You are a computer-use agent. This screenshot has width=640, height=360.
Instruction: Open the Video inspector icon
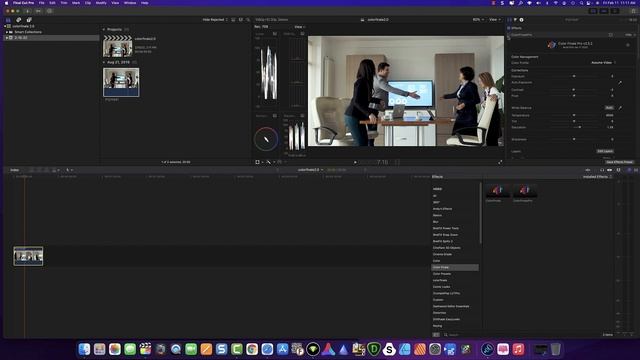(509, 20)
